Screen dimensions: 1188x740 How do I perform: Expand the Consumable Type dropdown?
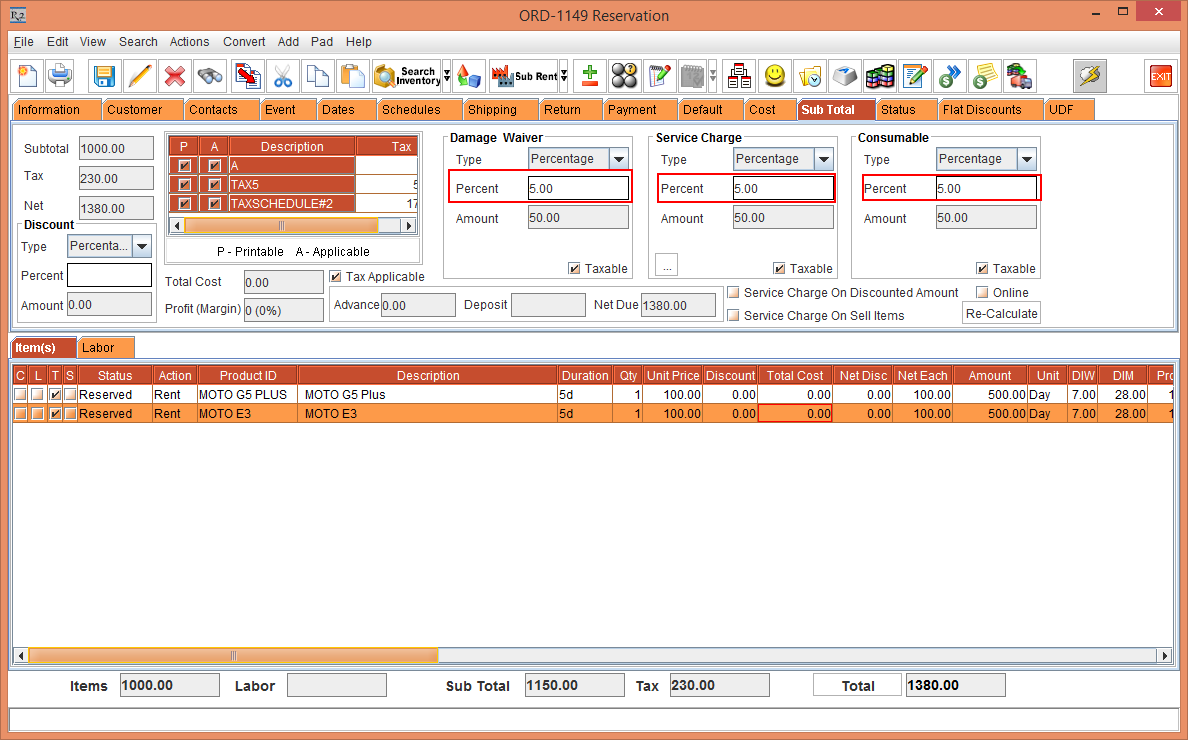1026,159
